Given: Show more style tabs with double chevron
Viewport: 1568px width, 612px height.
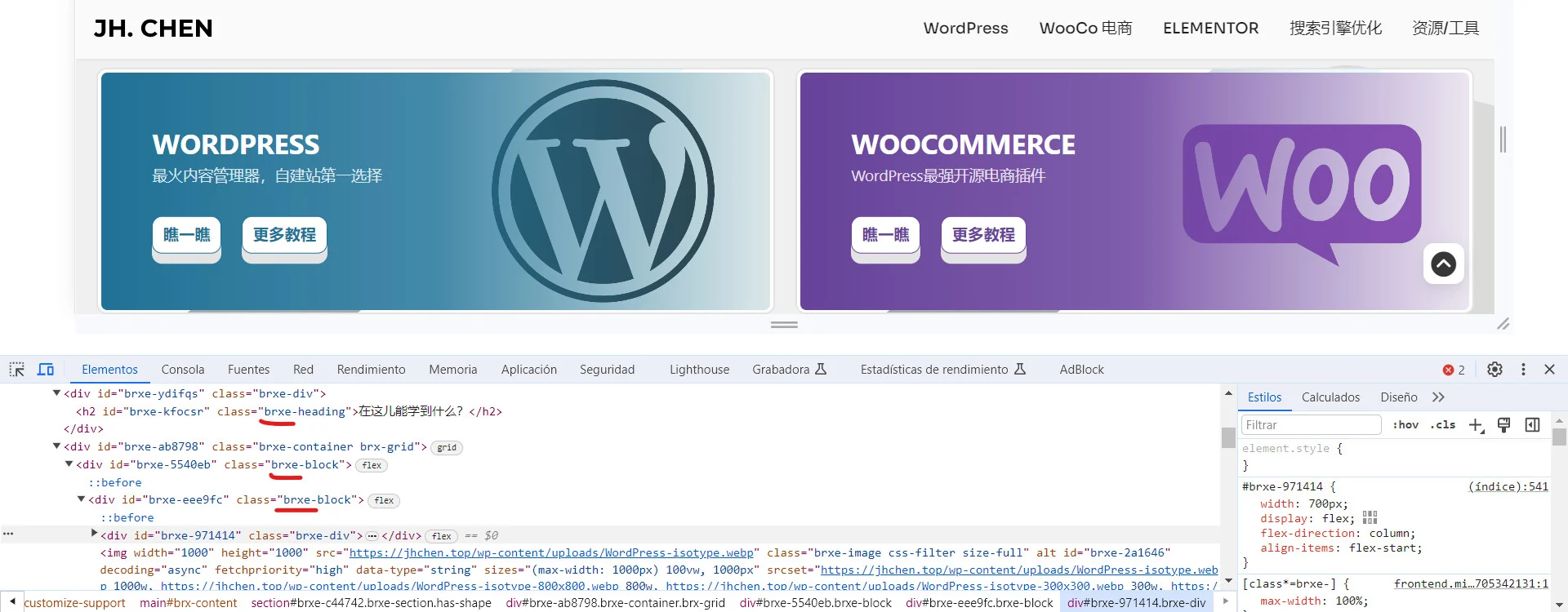Looking at the screenshot, I should (1438, 397).
